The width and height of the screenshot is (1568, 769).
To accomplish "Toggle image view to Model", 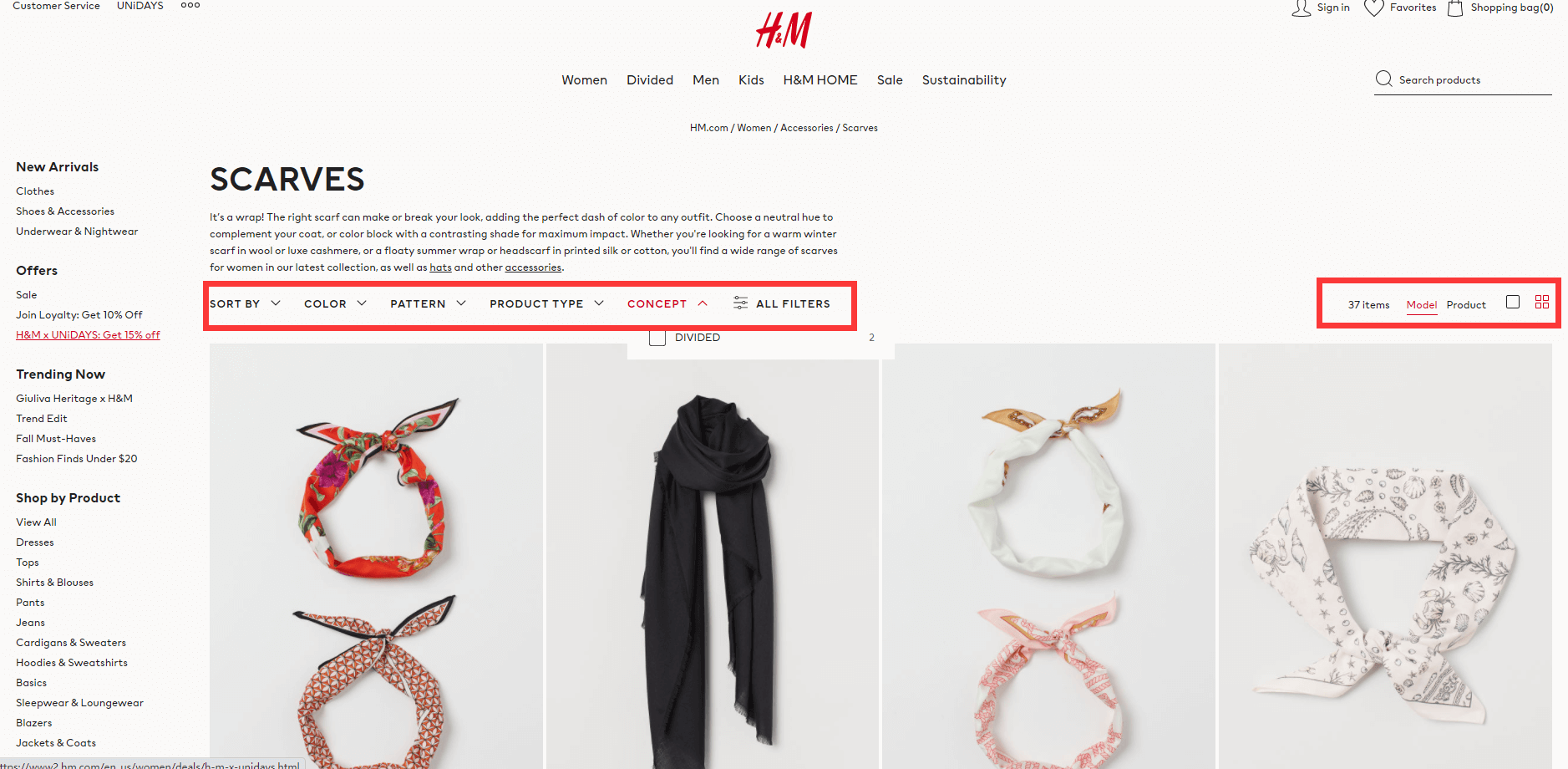I will tap(1421, 305).
